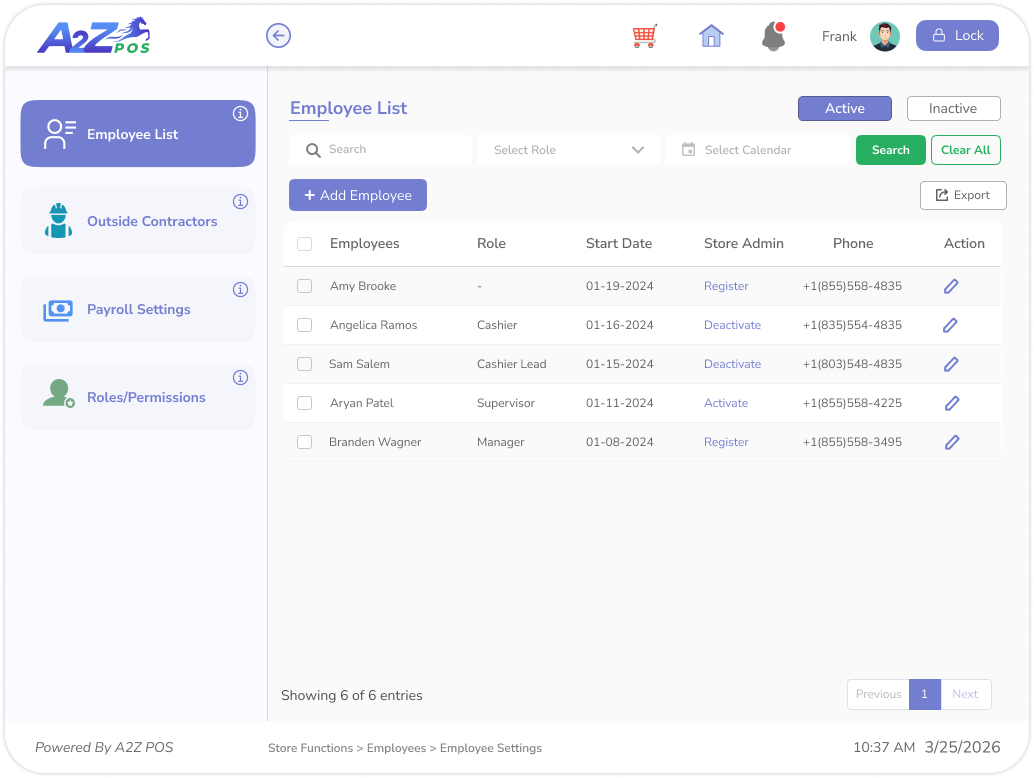1034x778 pixels.
Task: Click Deactivate for Angelica Ramos
Action: click(x=732, y=325)
